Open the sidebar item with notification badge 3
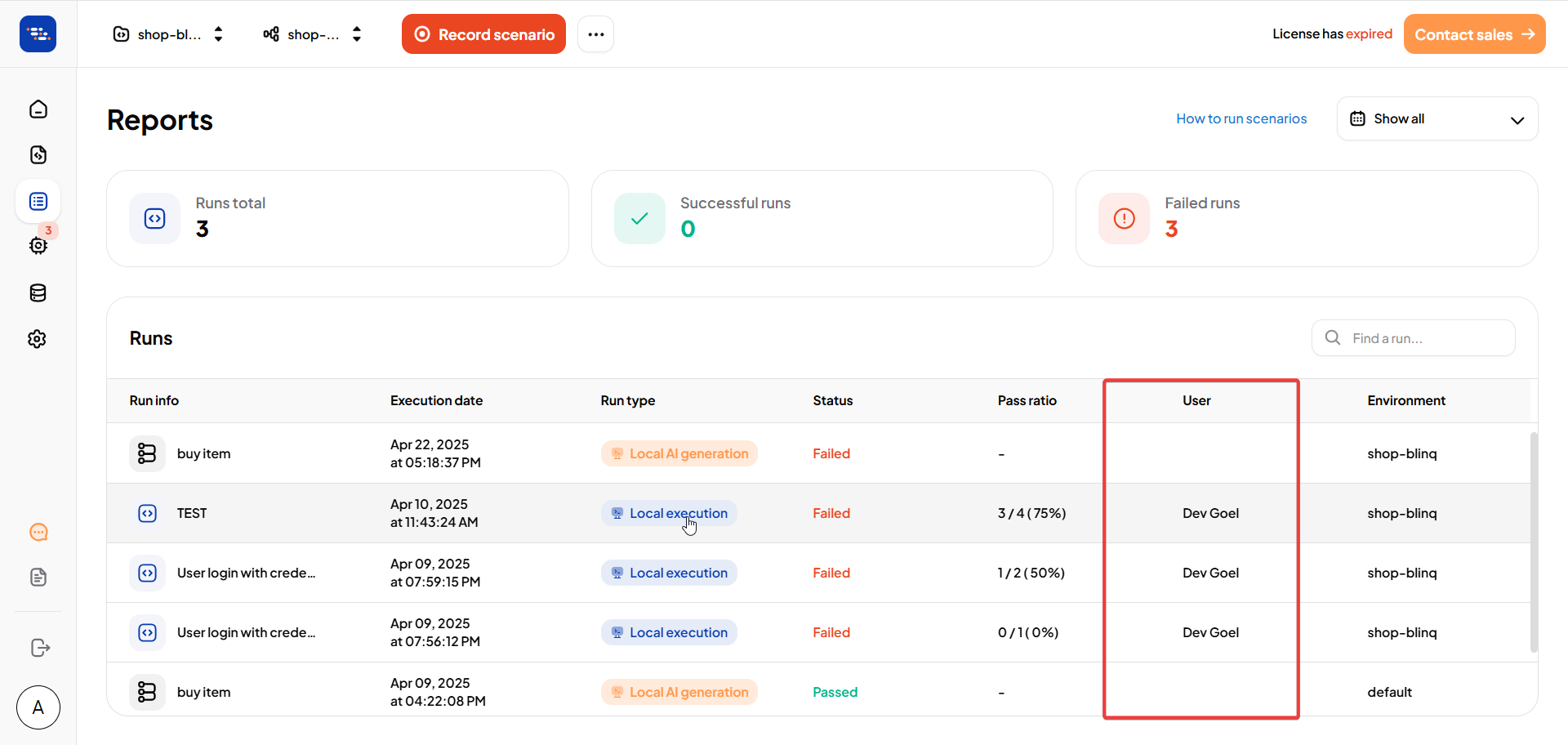Viewport: 1568px width, 745px height. point(38,246)
